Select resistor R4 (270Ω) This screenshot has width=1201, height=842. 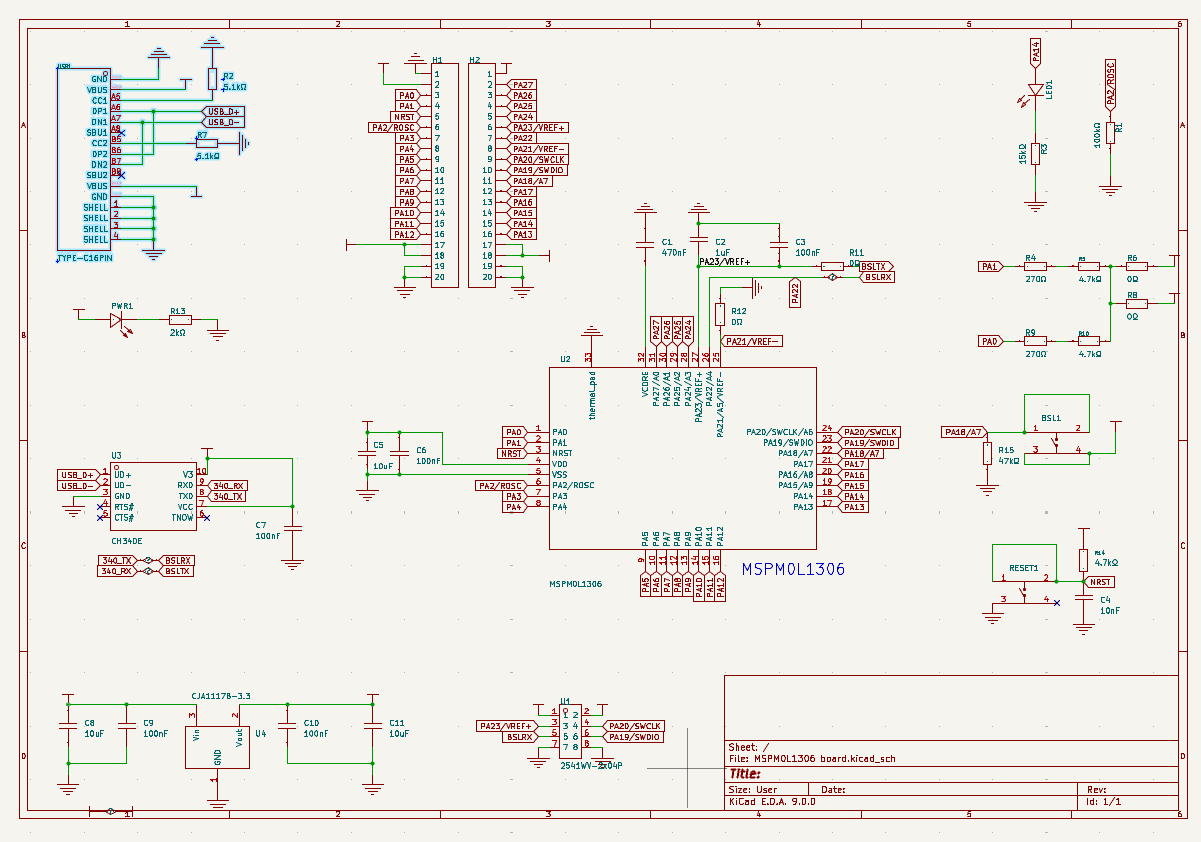coord(1035,266)
